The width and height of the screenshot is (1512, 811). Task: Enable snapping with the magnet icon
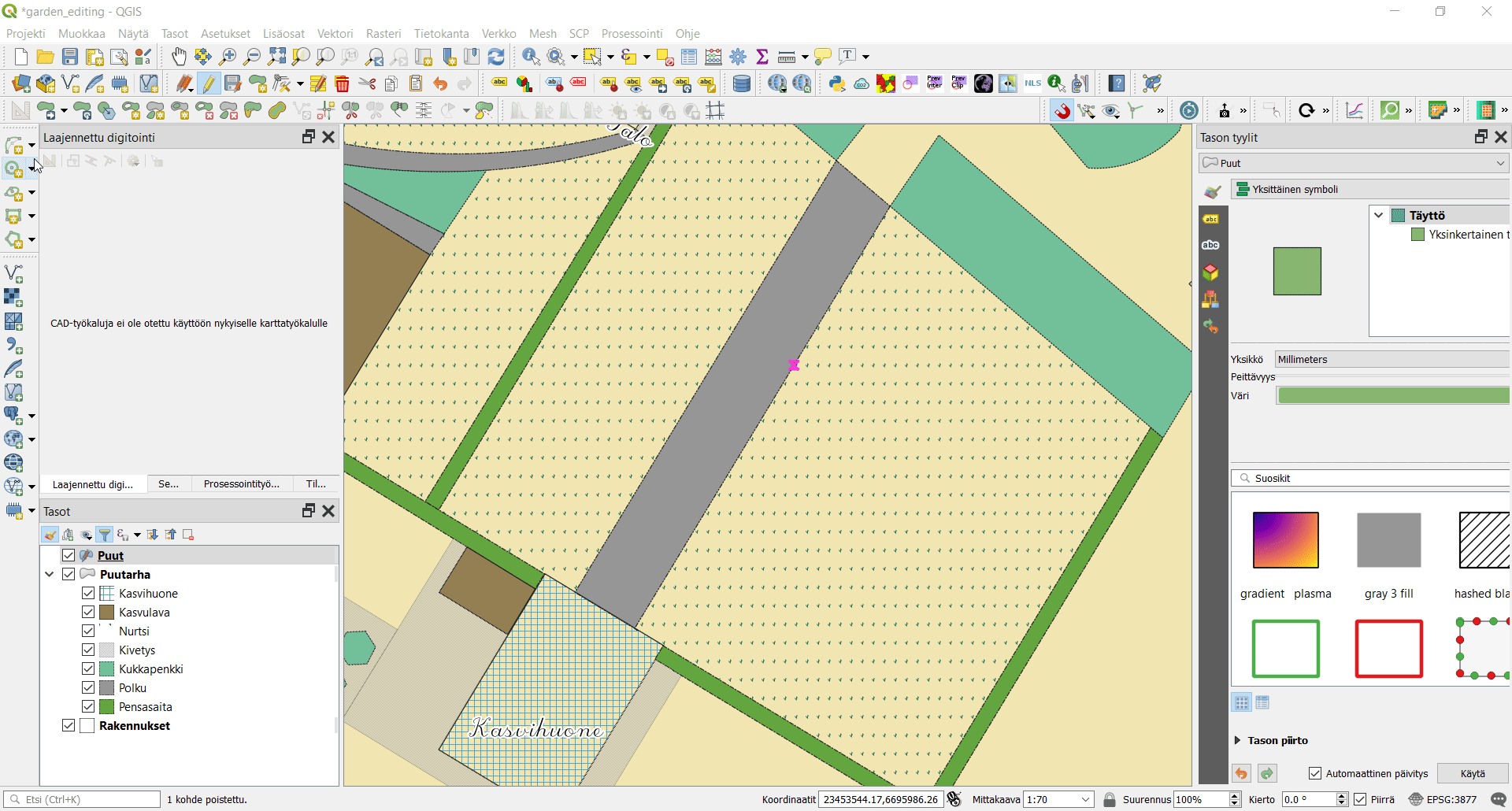[x=1062, y=111]
